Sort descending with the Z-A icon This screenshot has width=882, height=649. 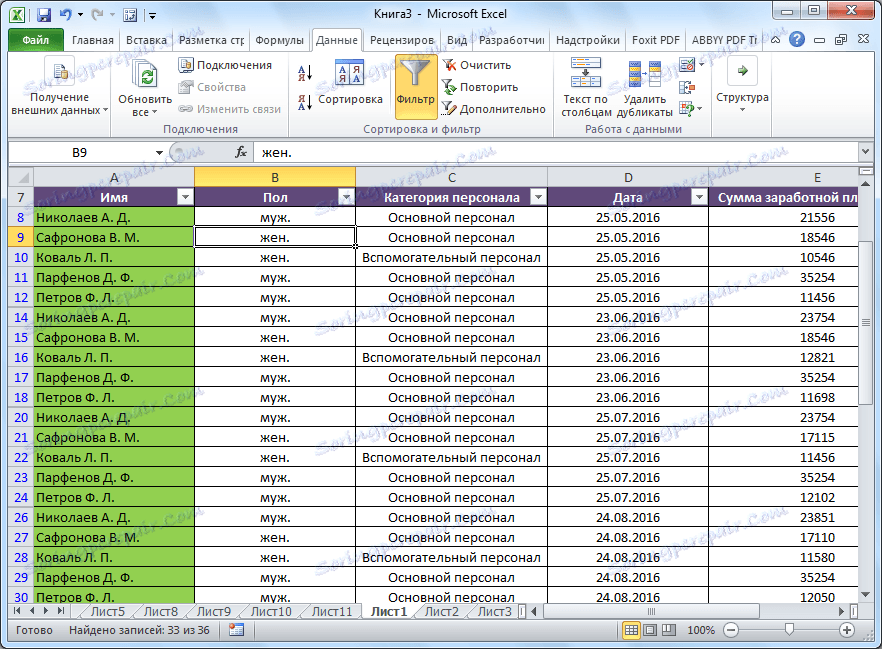tap(305, 101)
